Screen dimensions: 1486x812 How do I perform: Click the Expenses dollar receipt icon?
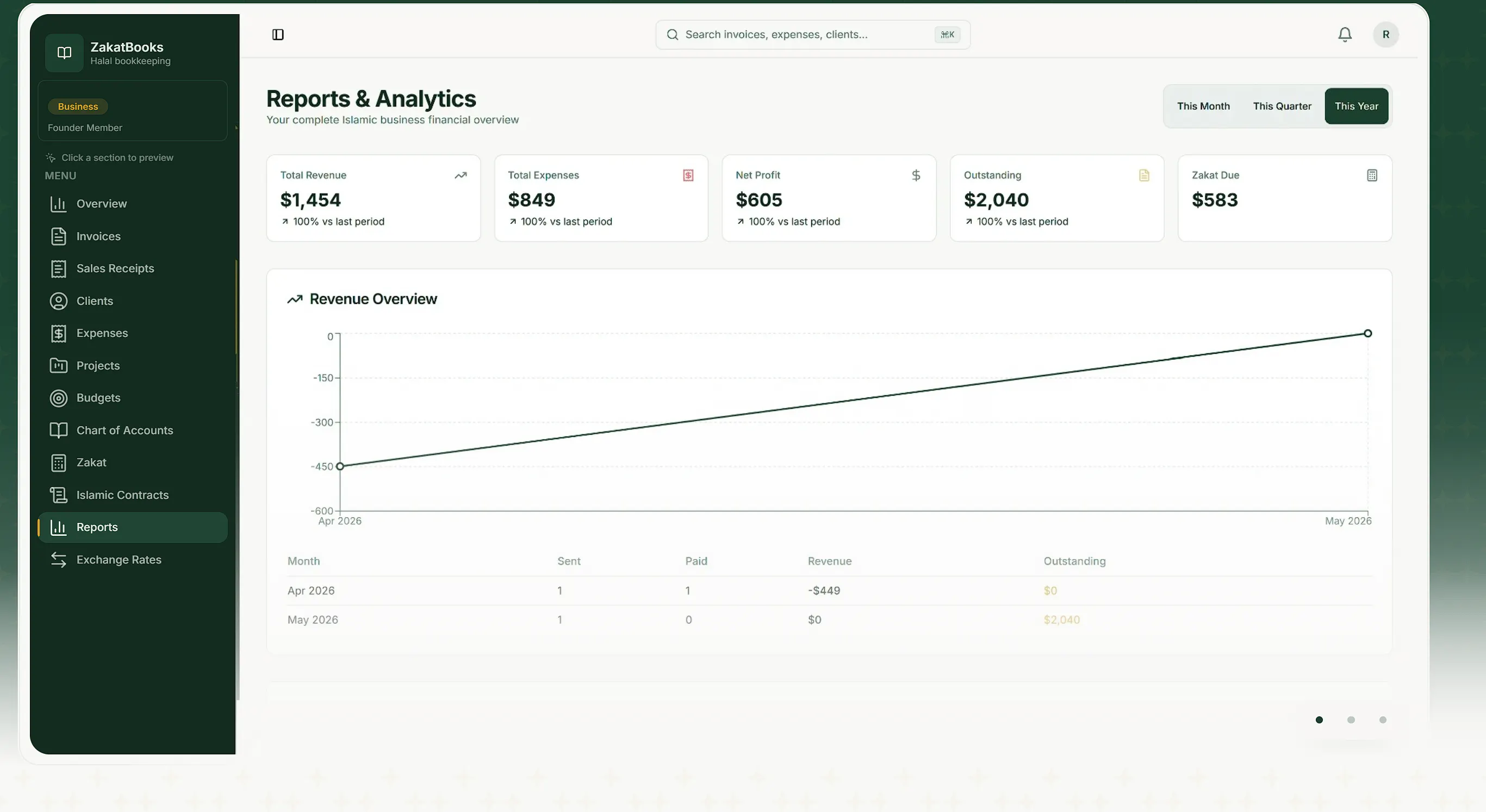[x=58, y=333]
